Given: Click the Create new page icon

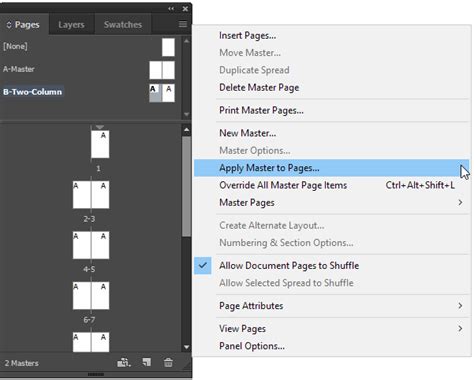Looking at the screenshot, I should [x=147, y=362].
